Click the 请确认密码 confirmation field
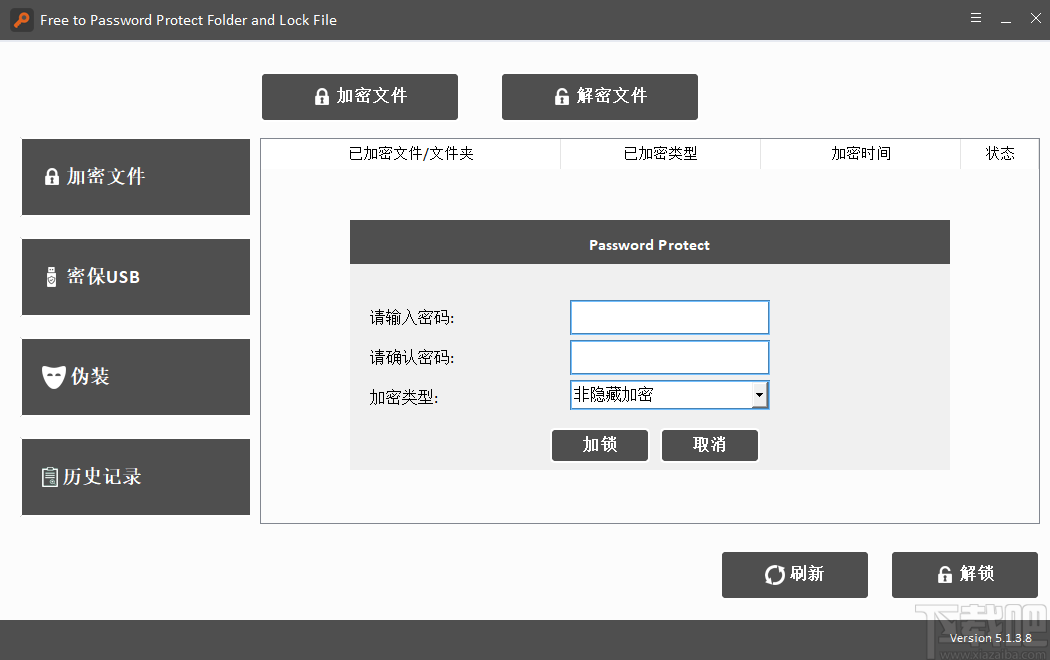This screenshot has height=660, width=1050. (x=669, y=357)
